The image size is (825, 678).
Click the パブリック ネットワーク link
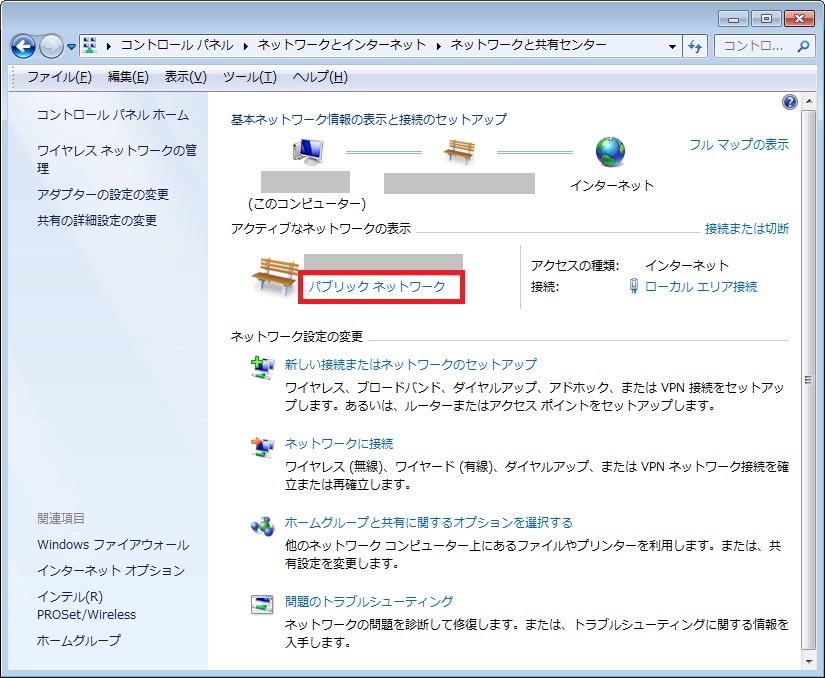click(x=377, y=287)
